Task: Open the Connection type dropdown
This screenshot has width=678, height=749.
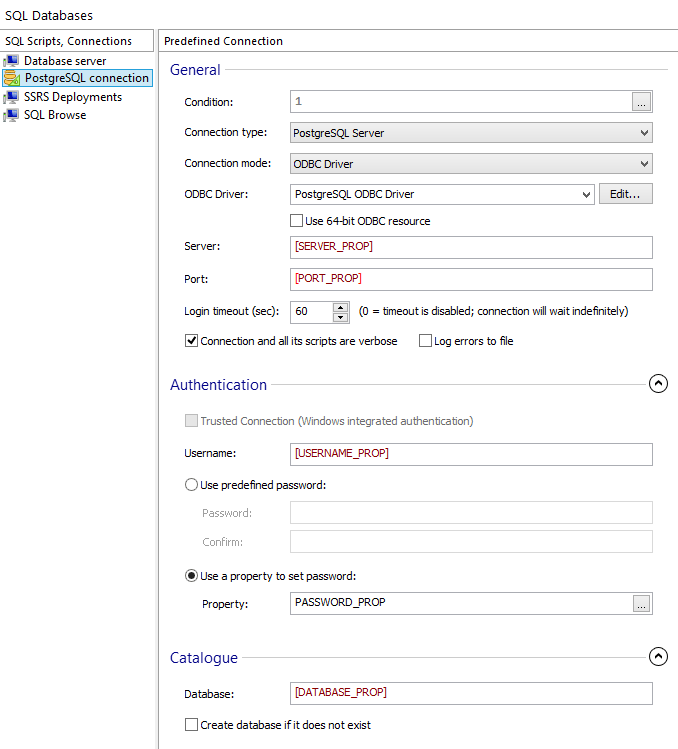Action: [x=471, y=133]
